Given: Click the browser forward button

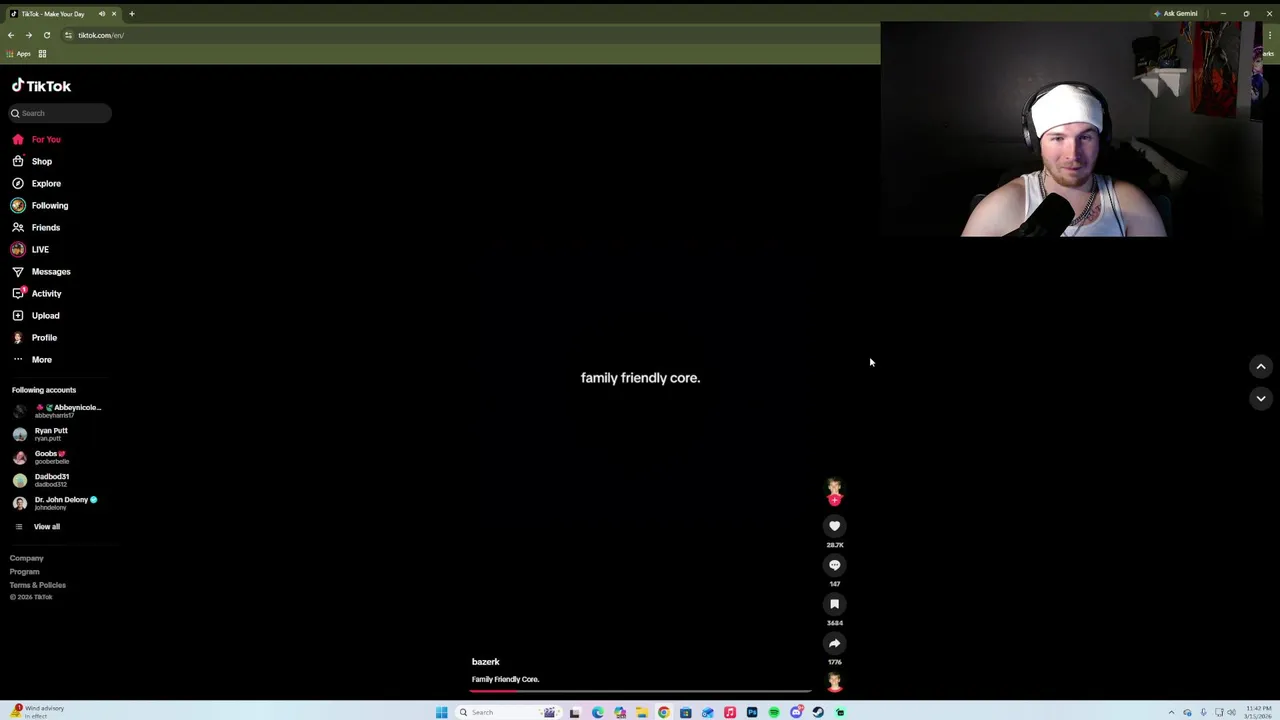Looking at the screenshot, I should click(29, 35).
